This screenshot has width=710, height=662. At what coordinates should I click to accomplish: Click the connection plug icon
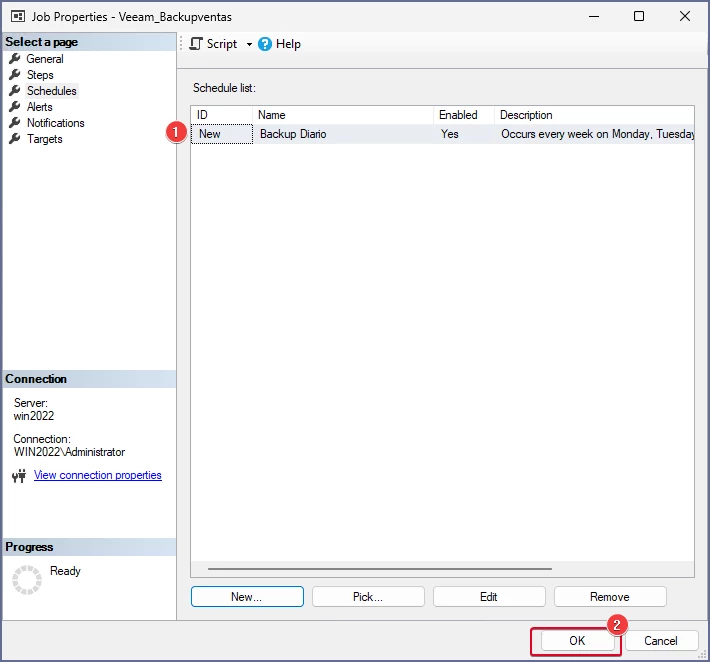pyautogui.click(x=19, y=476)
